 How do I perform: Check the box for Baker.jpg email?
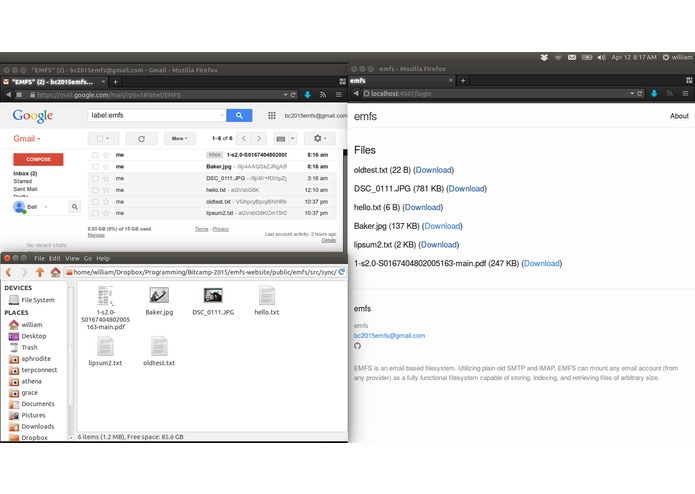tap(95, 167)
